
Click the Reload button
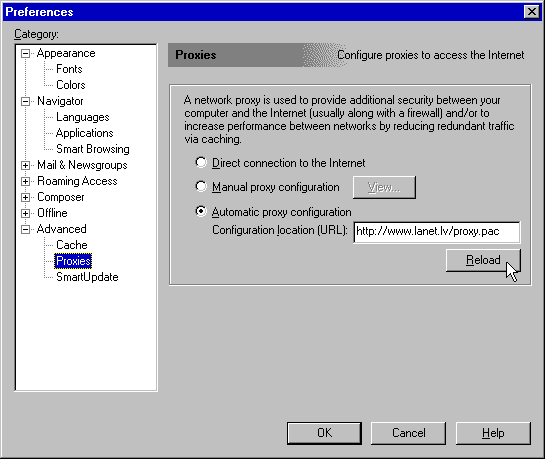pos(483,260)
